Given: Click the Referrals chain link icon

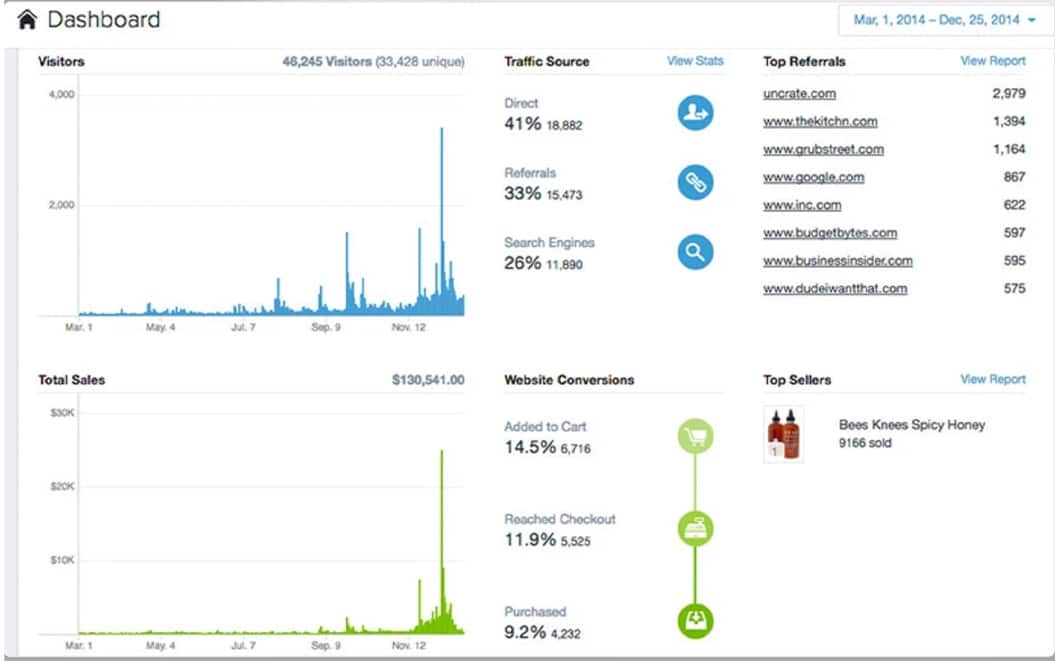Looking at the screenshot, I should click(695, 182).
